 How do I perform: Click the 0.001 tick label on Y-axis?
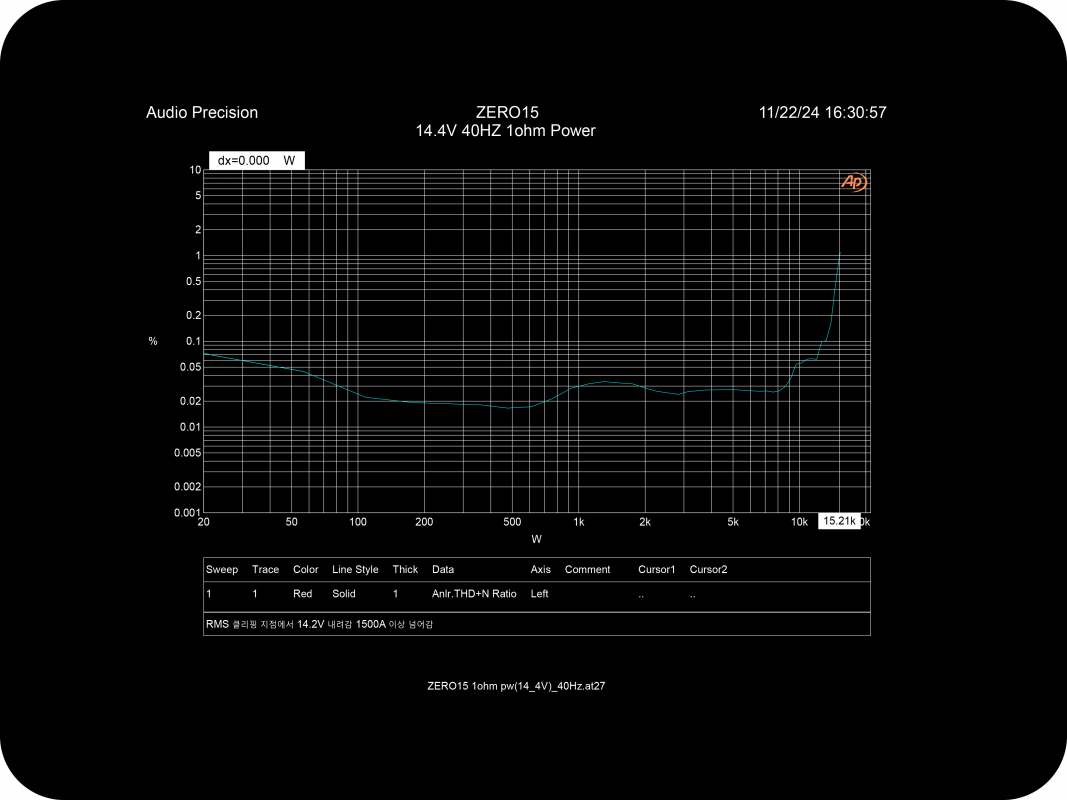[x=187, y=512]
